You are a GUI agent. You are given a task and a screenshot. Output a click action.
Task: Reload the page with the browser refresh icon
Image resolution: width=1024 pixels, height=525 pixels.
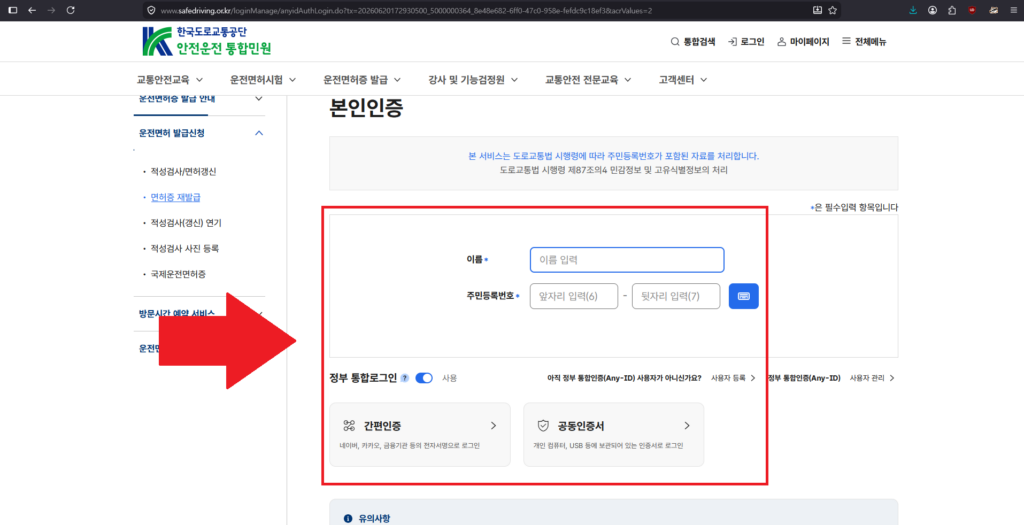[71, 10]
